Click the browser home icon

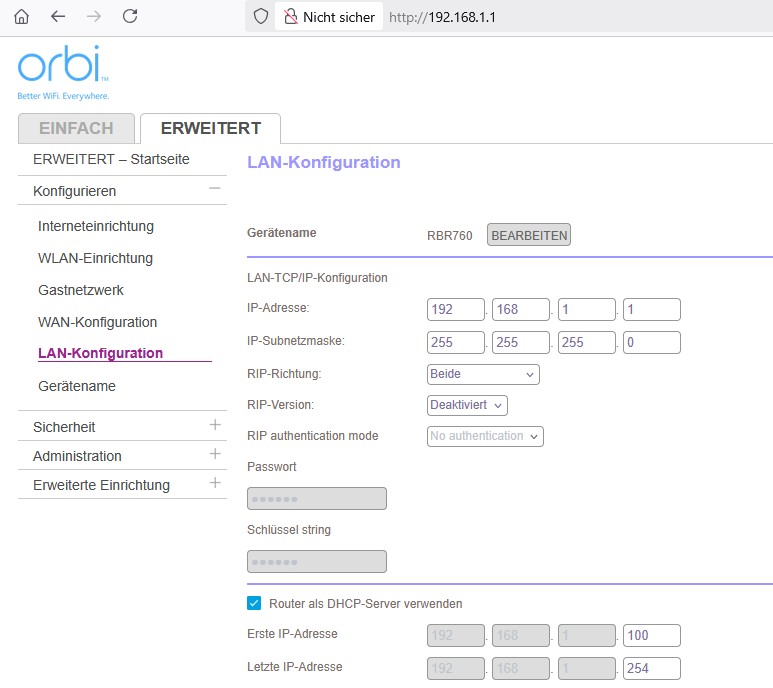pyautogui.click(x=21, y=17)
